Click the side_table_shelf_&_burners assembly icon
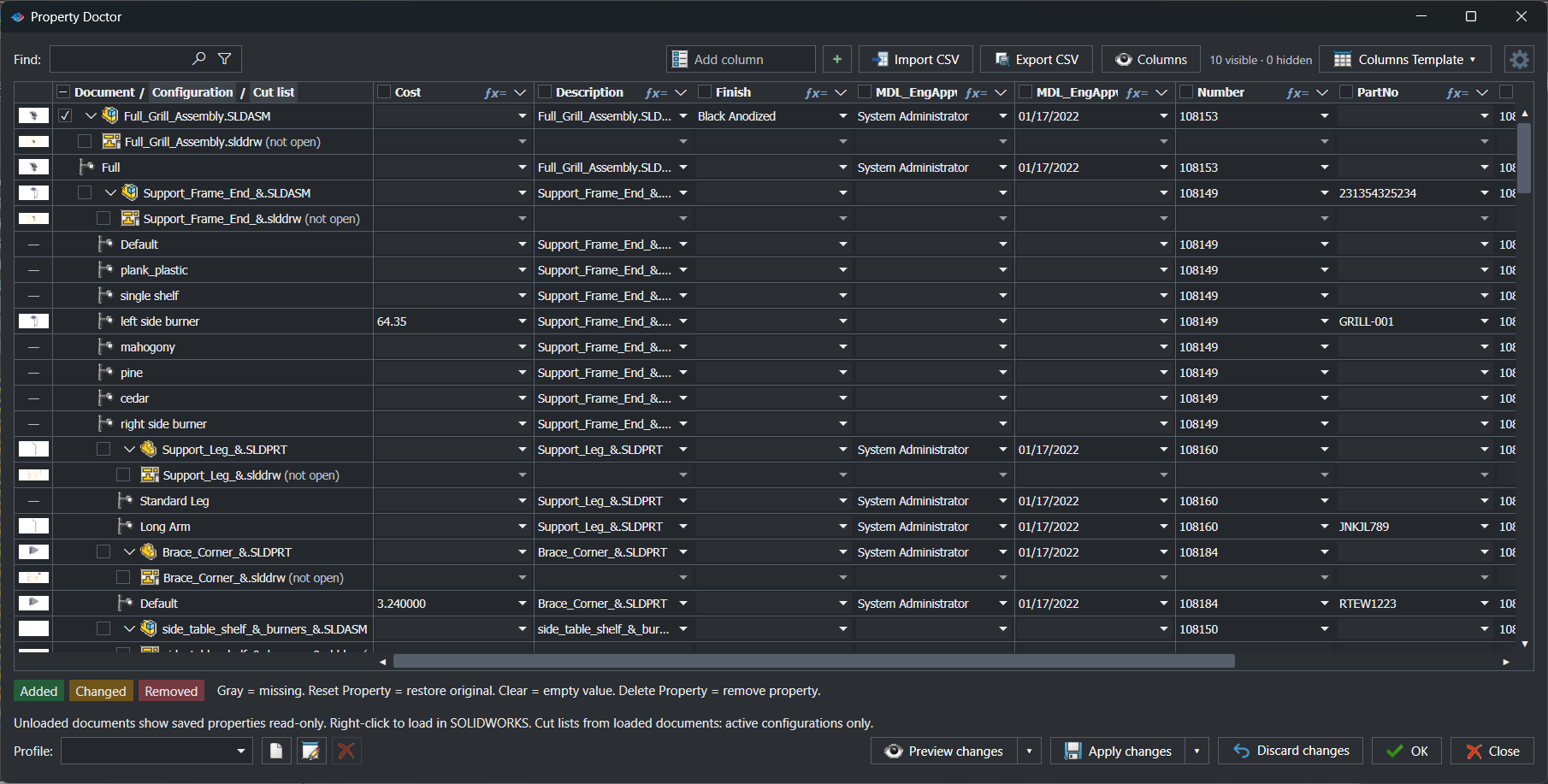The image size is (1548, 784). coord(149,628)
